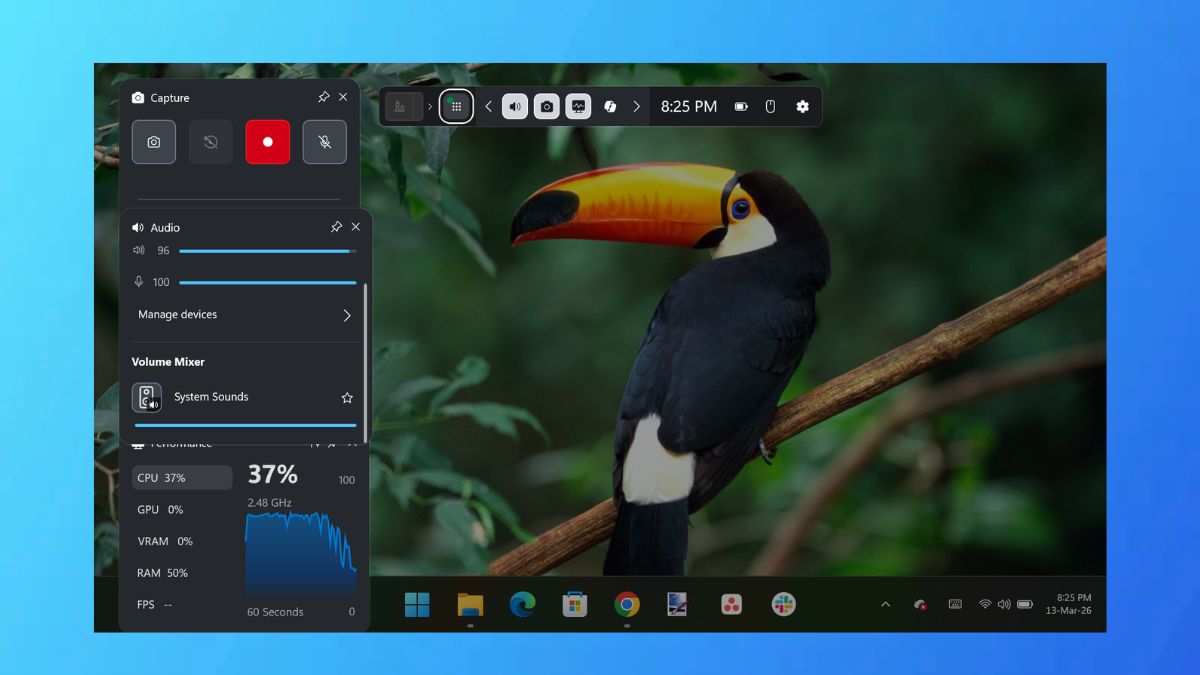Viewport: 1200px width, 675px height.
Task: Toggle microphone mute in the Capture widget
Action: 324,141
